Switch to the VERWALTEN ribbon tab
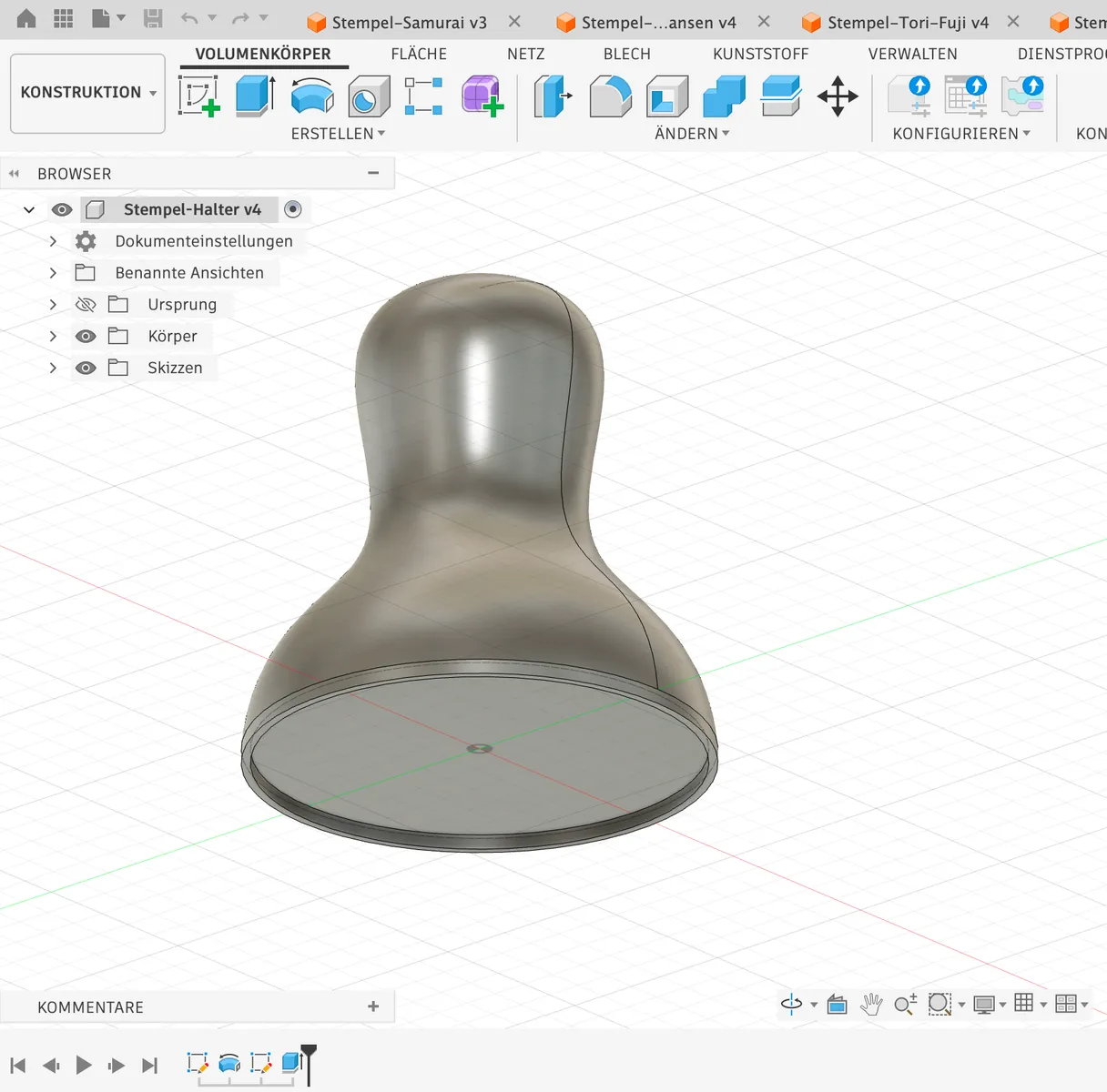The height and width of the screenshot is (1092, 1107). 913,54
